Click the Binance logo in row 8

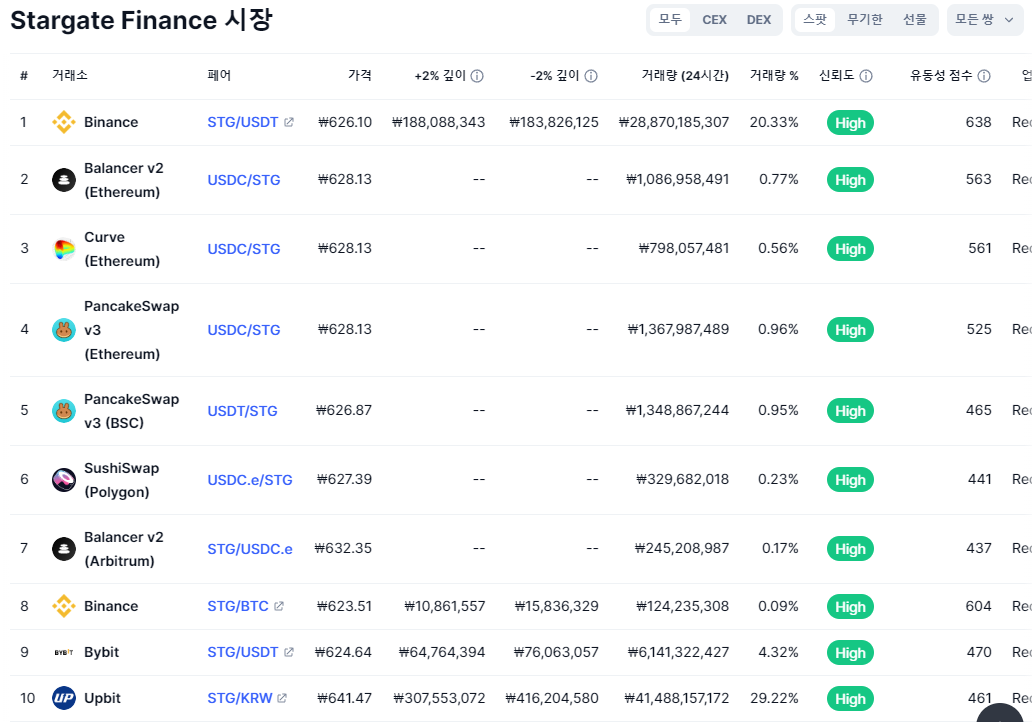point(64,606)
